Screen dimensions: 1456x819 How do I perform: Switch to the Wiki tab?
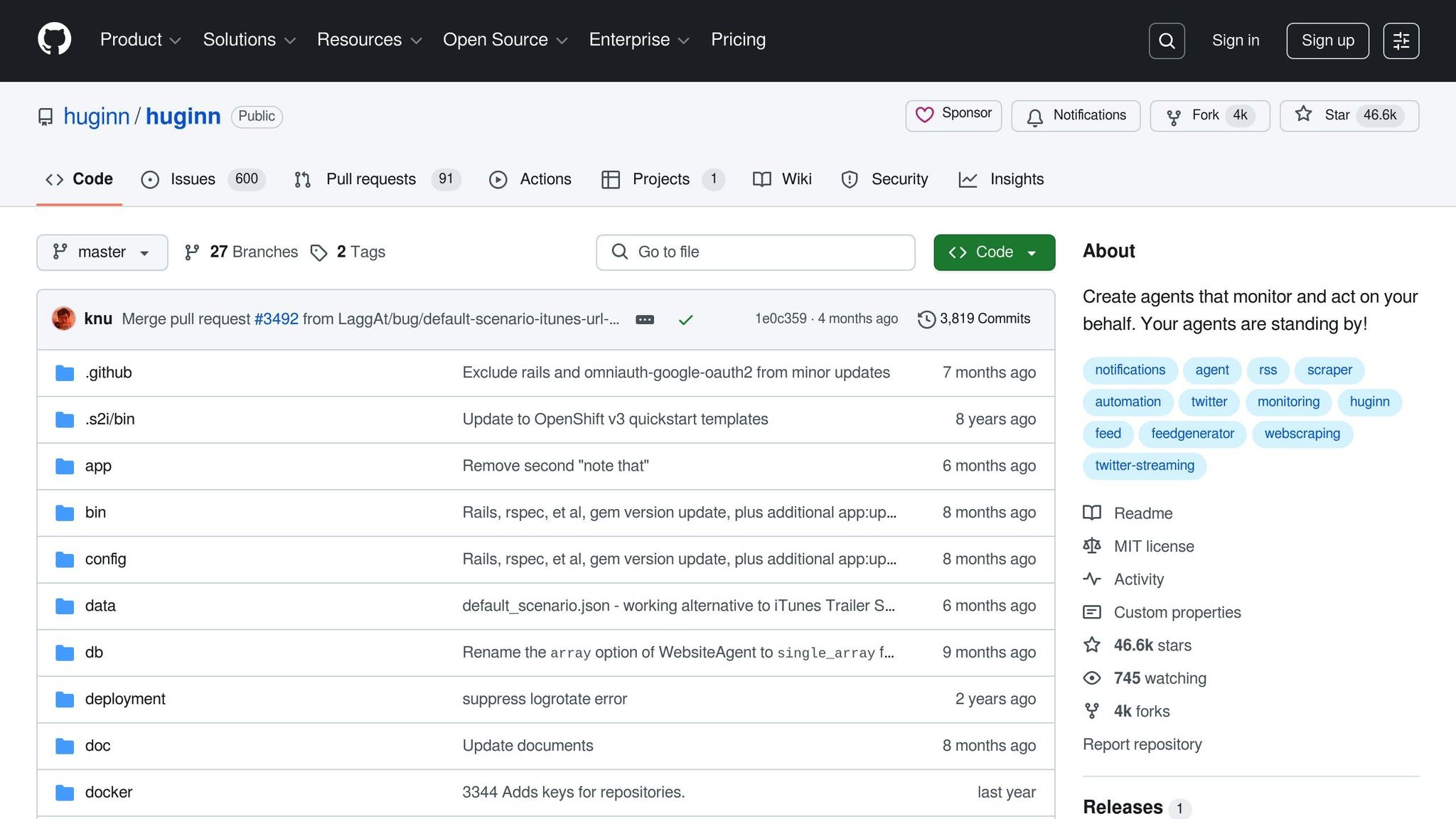click(782, 179)
